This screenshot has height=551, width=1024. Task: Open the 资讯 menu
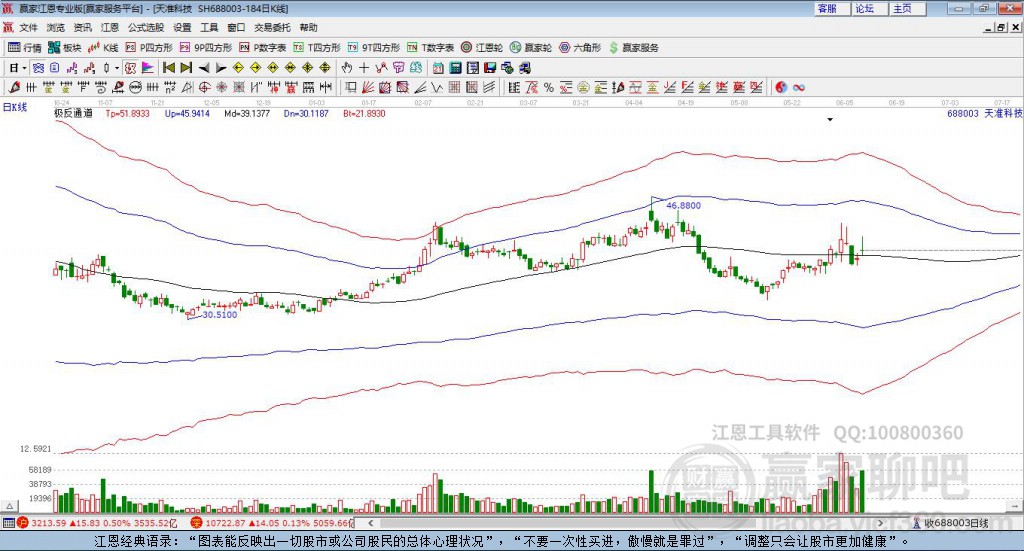point(82,27)
